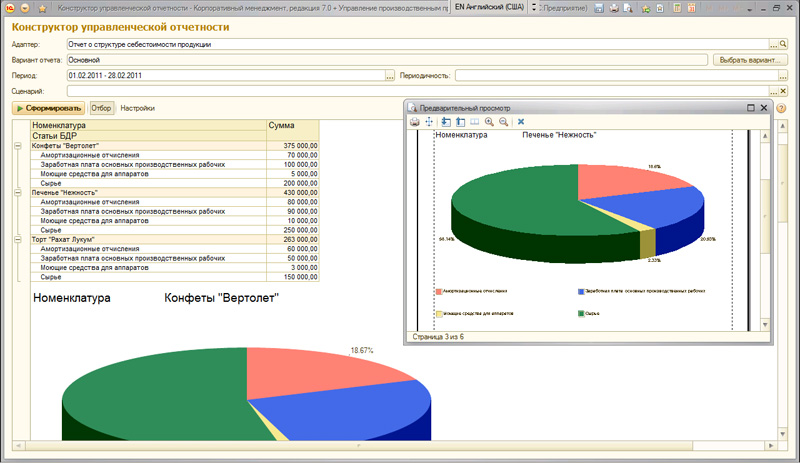Viewport: 800px width, 463px height.
Task: Open Настройки
Action: (x=137, y=108)
